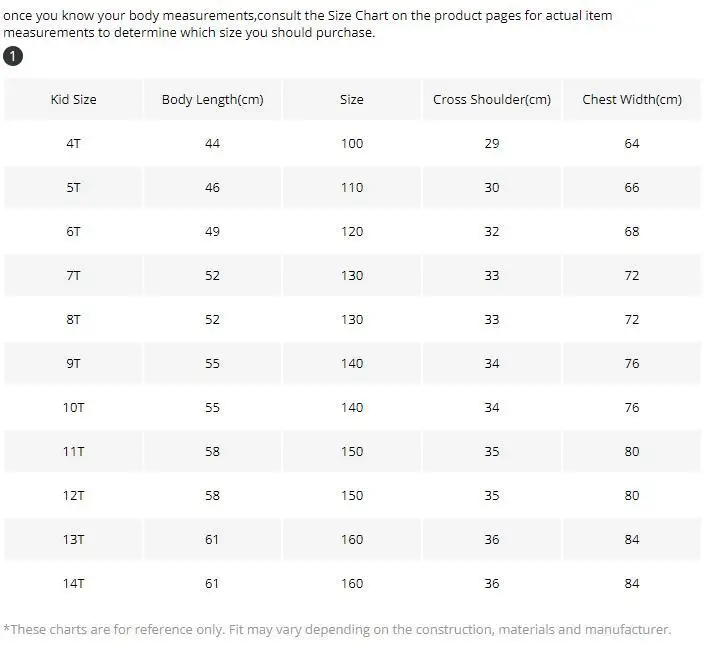Select the size value 110
This screenshot has height=648, width=711.
pyautogui.click(x=352, y=188)
